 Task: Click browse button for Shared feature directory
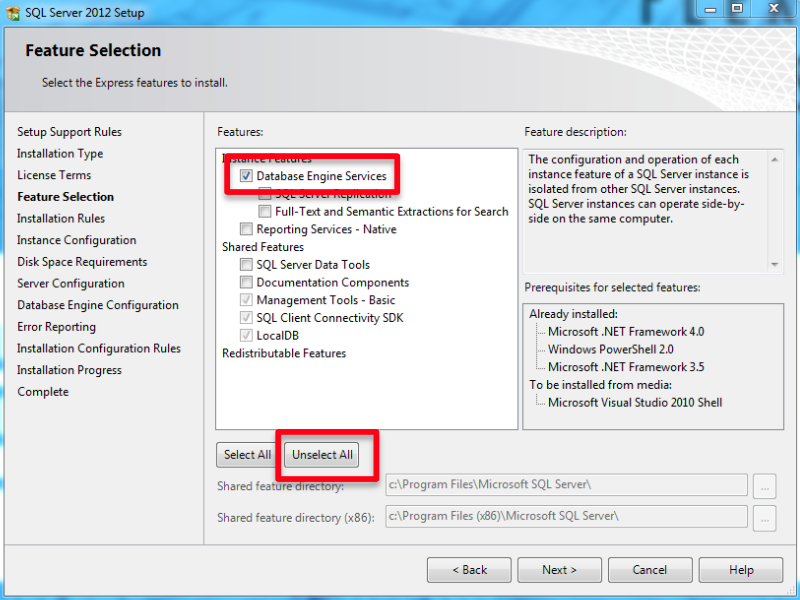pyautogui.click(x=765, y=485)
